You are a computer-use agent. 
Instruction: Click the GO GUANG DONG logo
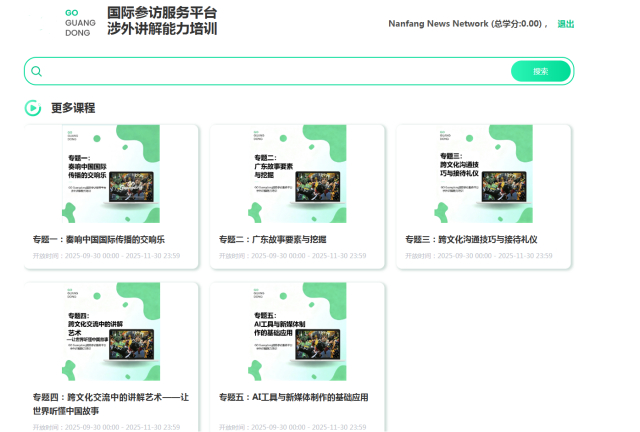79,21
